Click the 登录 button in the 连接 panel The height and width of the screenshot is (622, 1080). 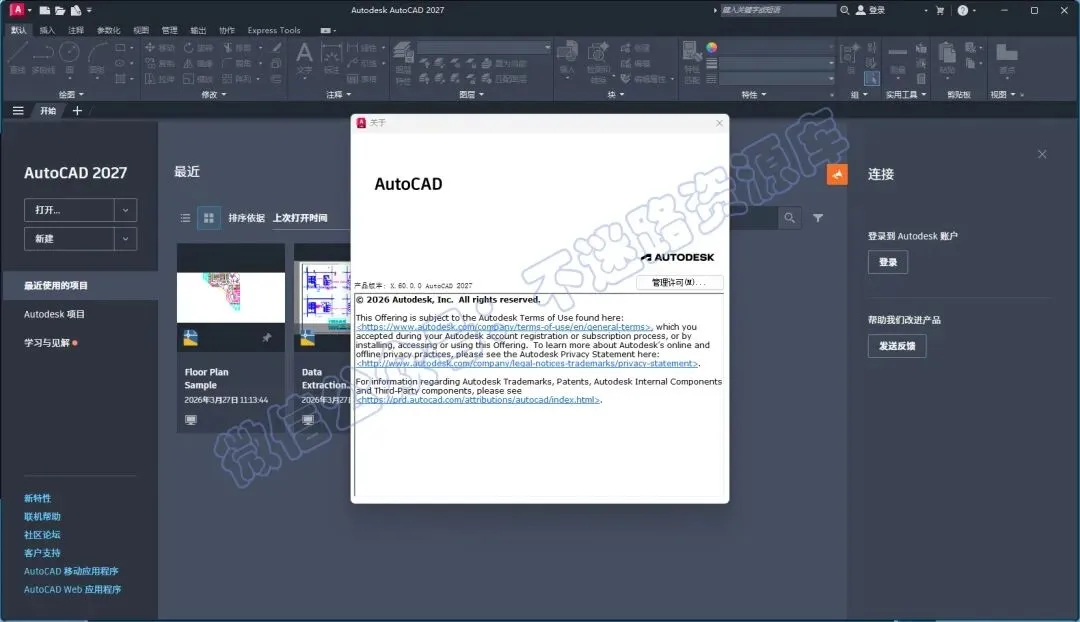[x=888, y=262]
